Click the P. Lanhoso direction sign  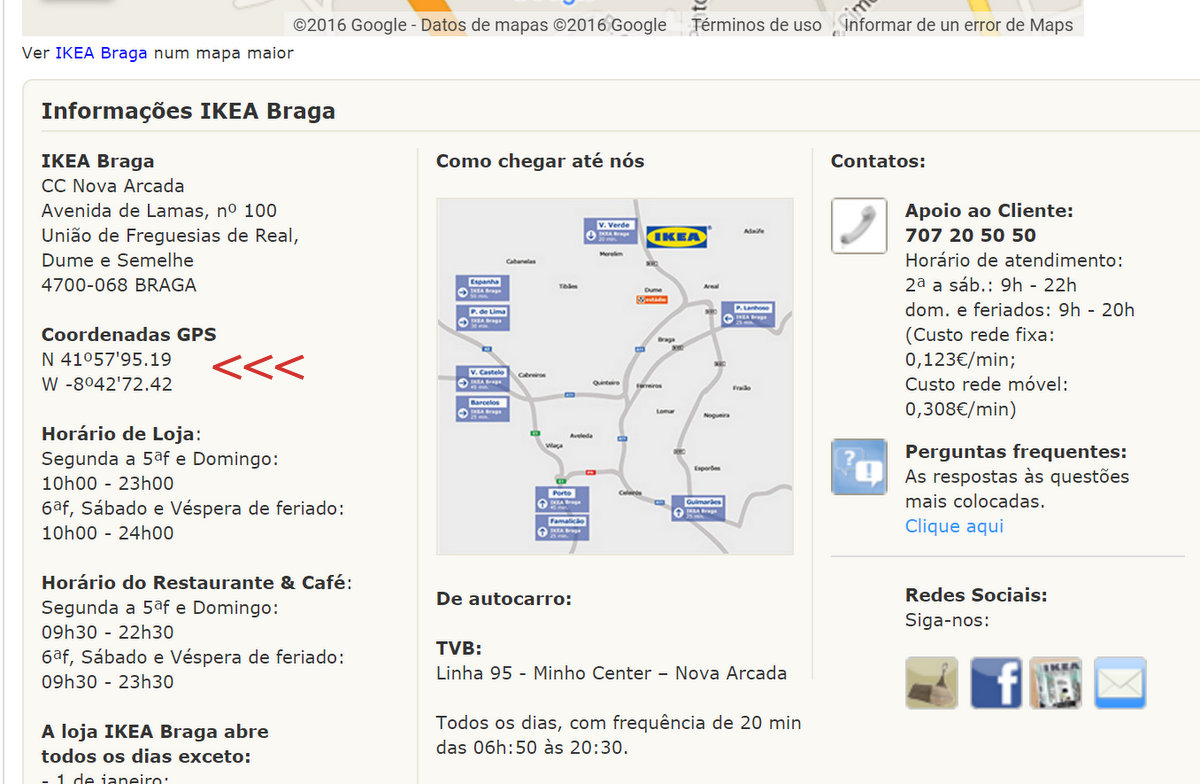tap(747, 314)
